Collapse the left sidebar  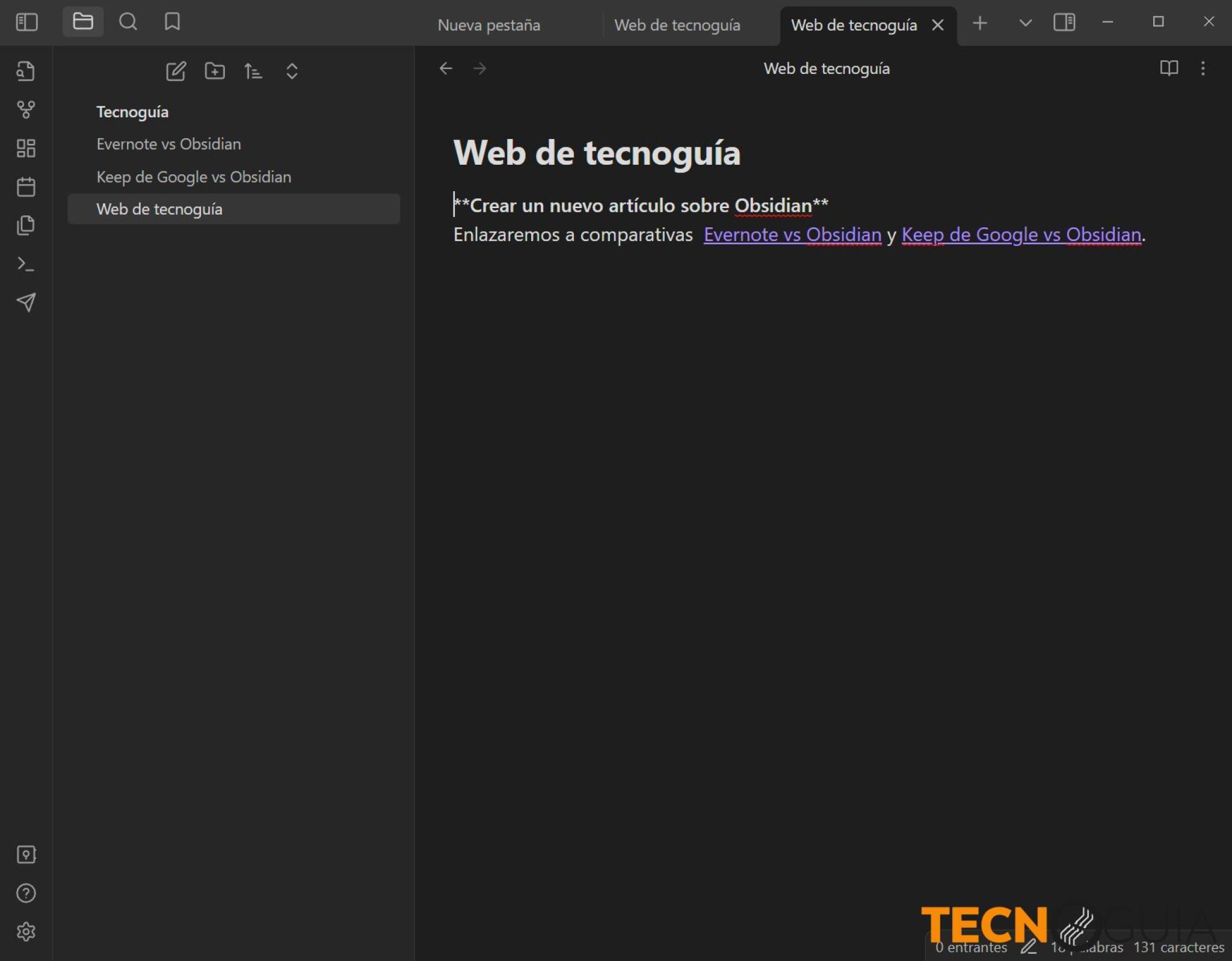(26, 22)
